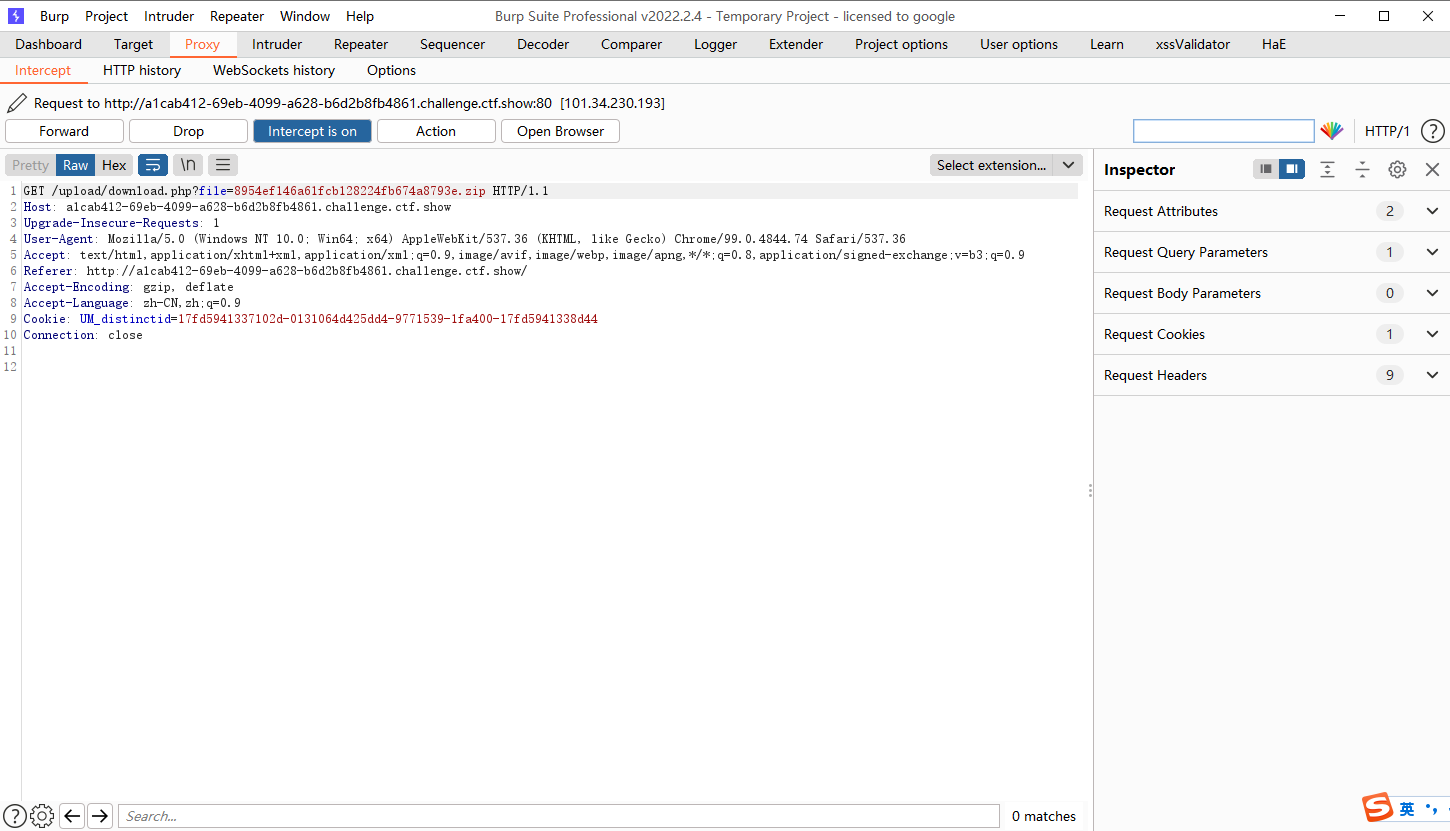Image resolution: width=1450 pixels, height=831 pixels.
Task: Click the Sogou input method icon
Action: pos(1378,808)
